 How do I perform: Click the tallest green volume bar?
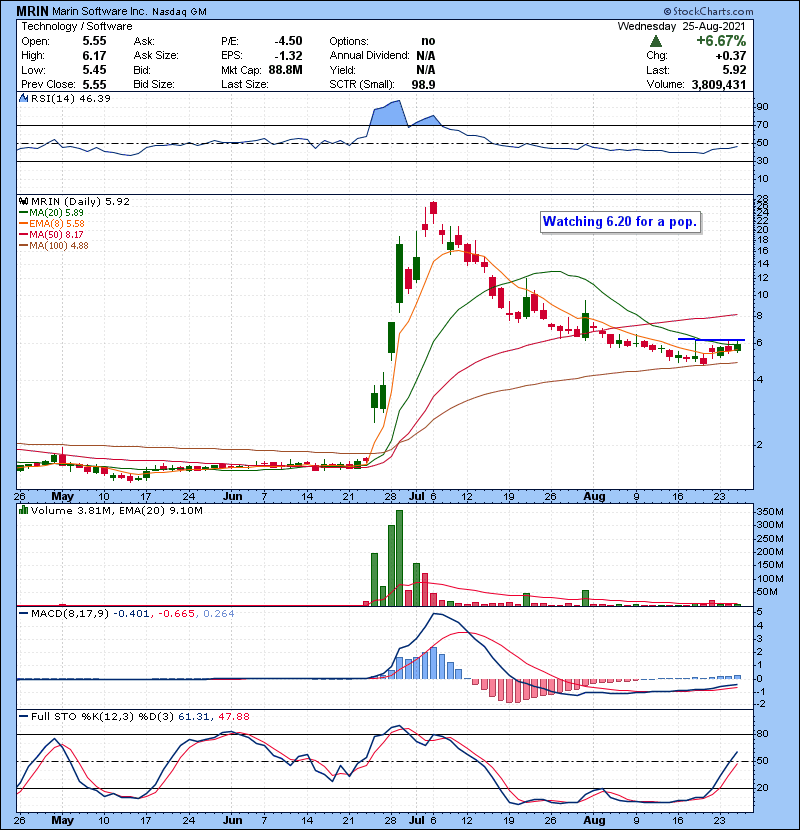pos(400,558)
